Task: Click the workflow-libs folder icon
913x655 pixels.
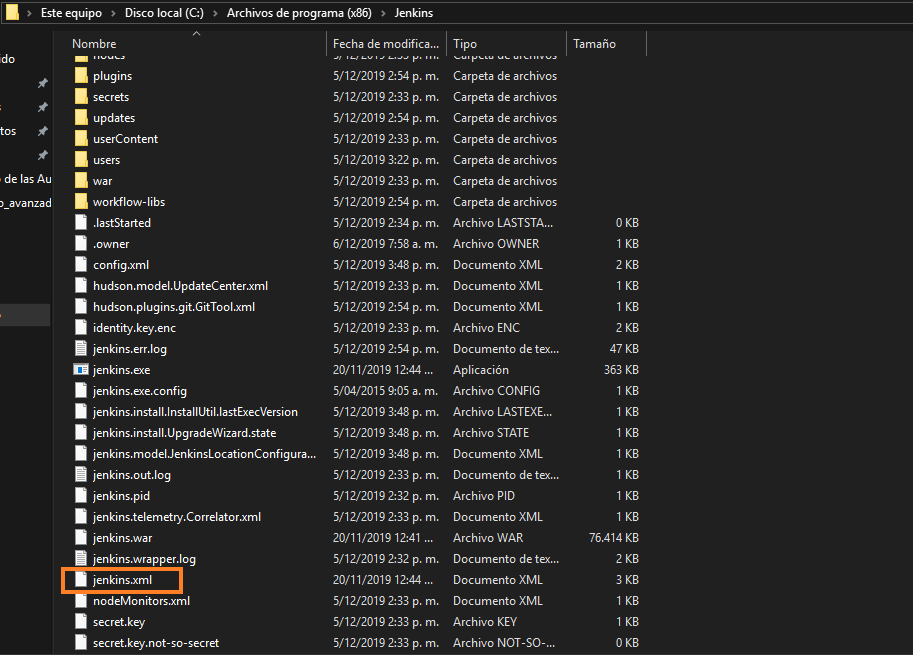Action: 81,202
